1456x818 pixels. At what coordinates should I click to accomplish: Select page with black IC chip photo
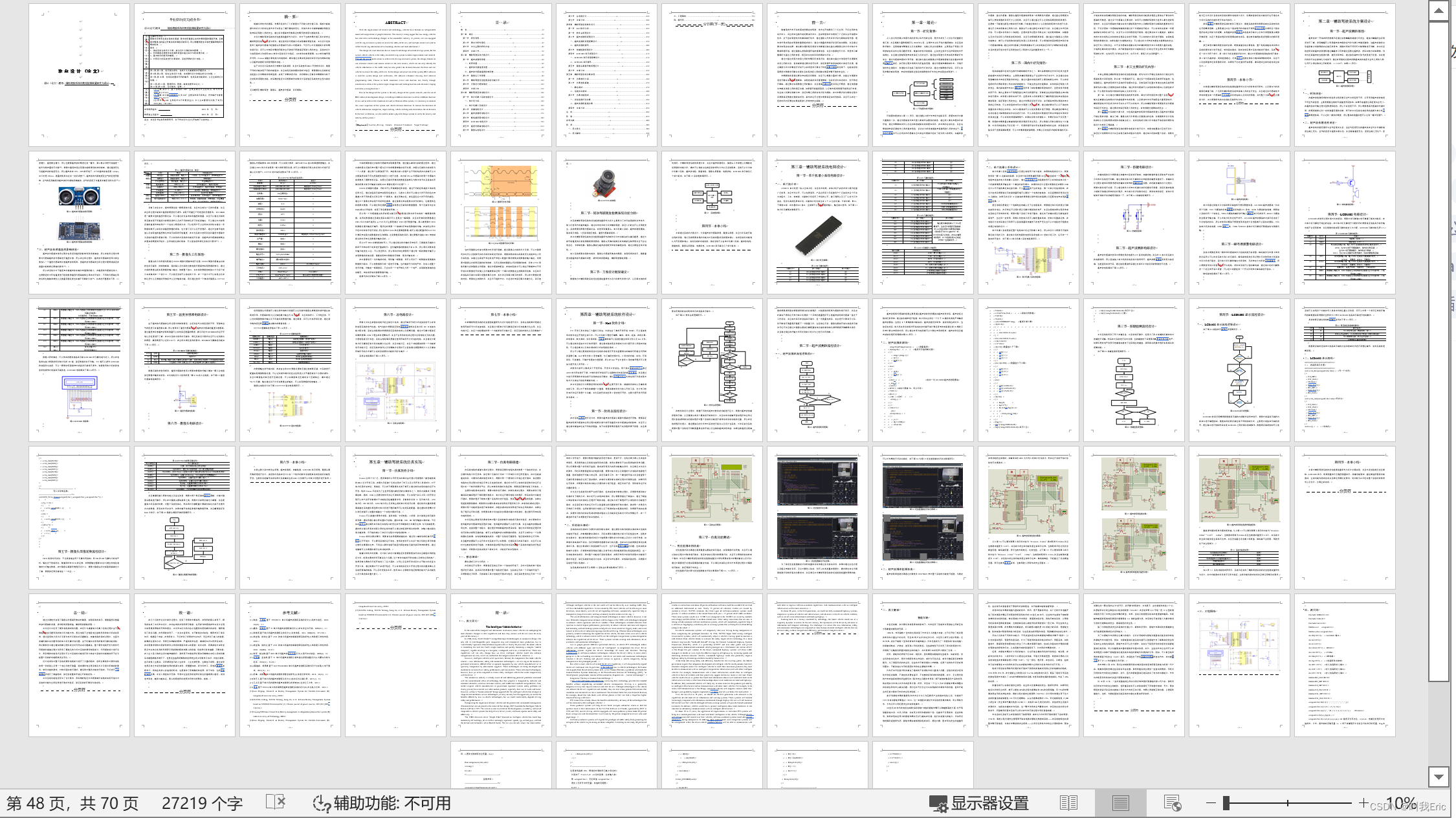pos(818,223)
